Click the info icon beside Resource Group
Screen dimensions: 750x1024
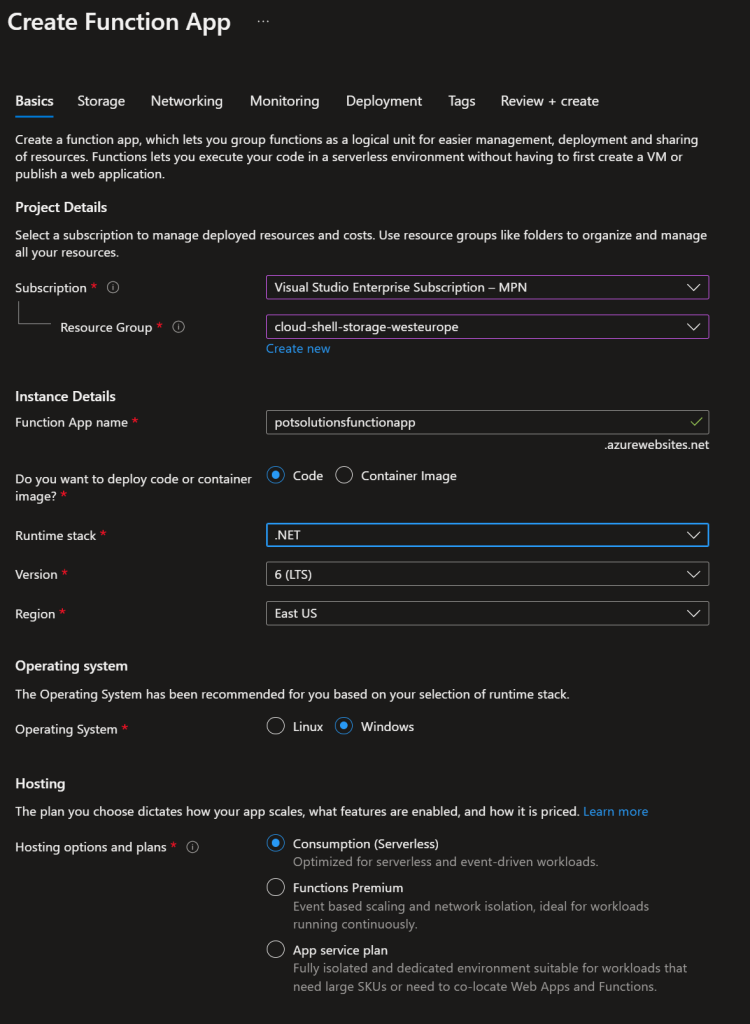[179, 327]
